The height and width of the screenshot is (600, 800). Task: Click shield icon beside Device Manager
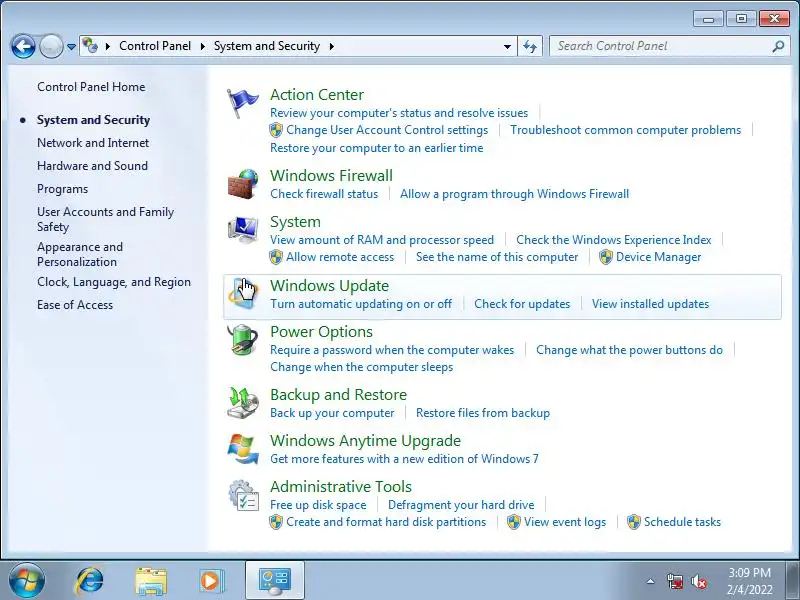pos(606,257)
